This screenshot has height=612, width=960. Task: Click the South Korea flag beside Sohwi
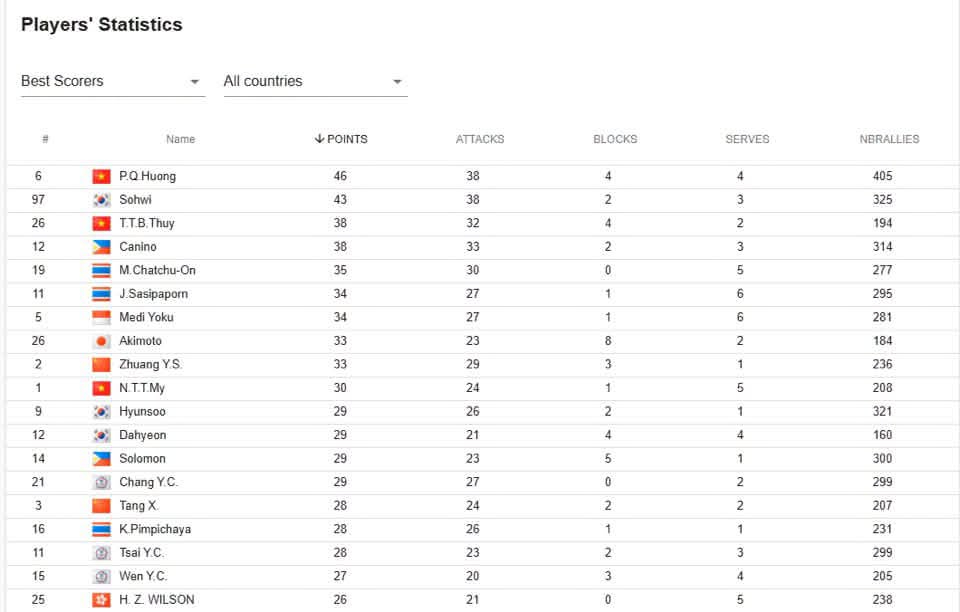101,200
